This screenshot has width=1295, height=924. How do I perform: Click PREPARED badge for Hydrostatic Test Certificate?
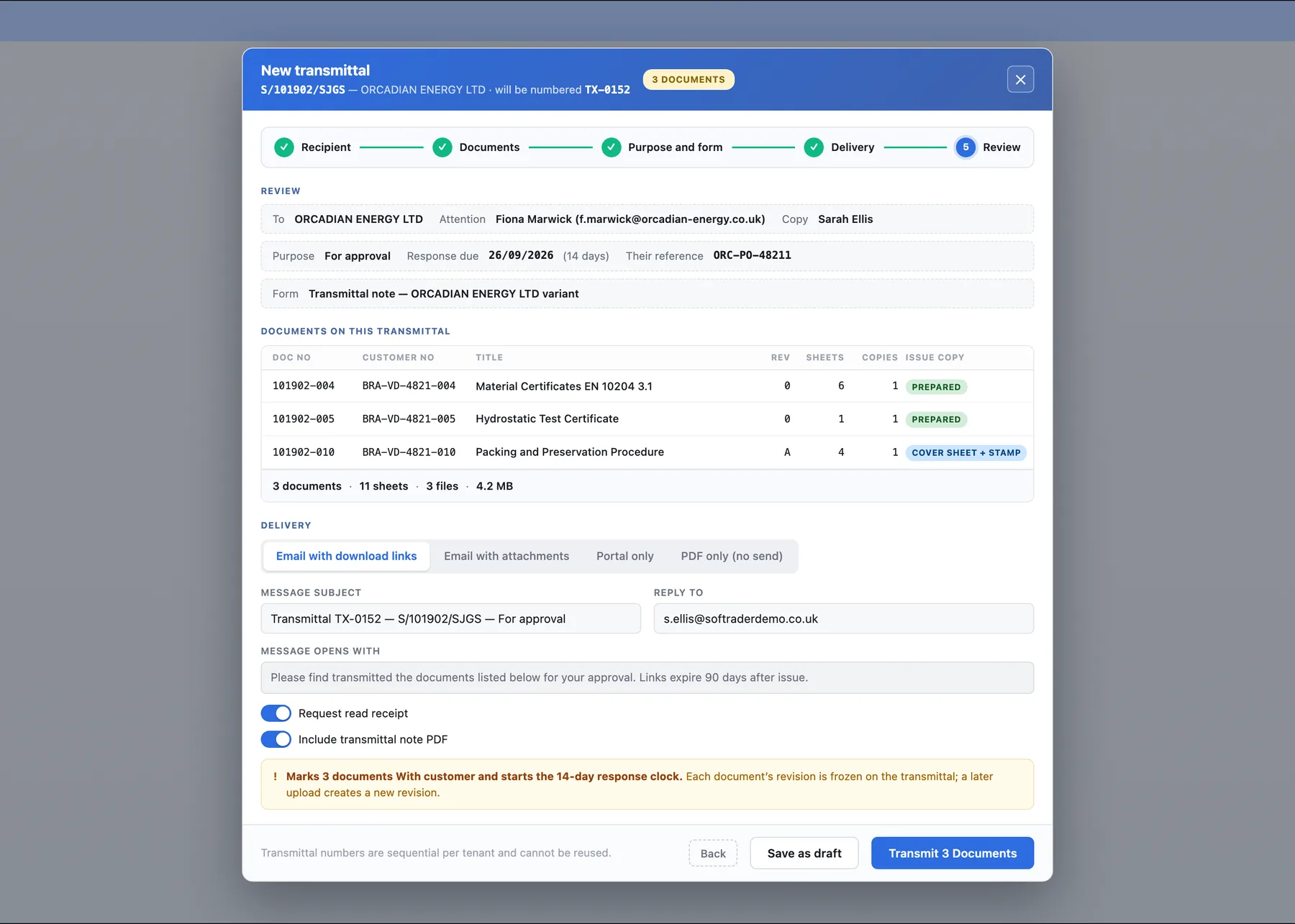point(936,420)
